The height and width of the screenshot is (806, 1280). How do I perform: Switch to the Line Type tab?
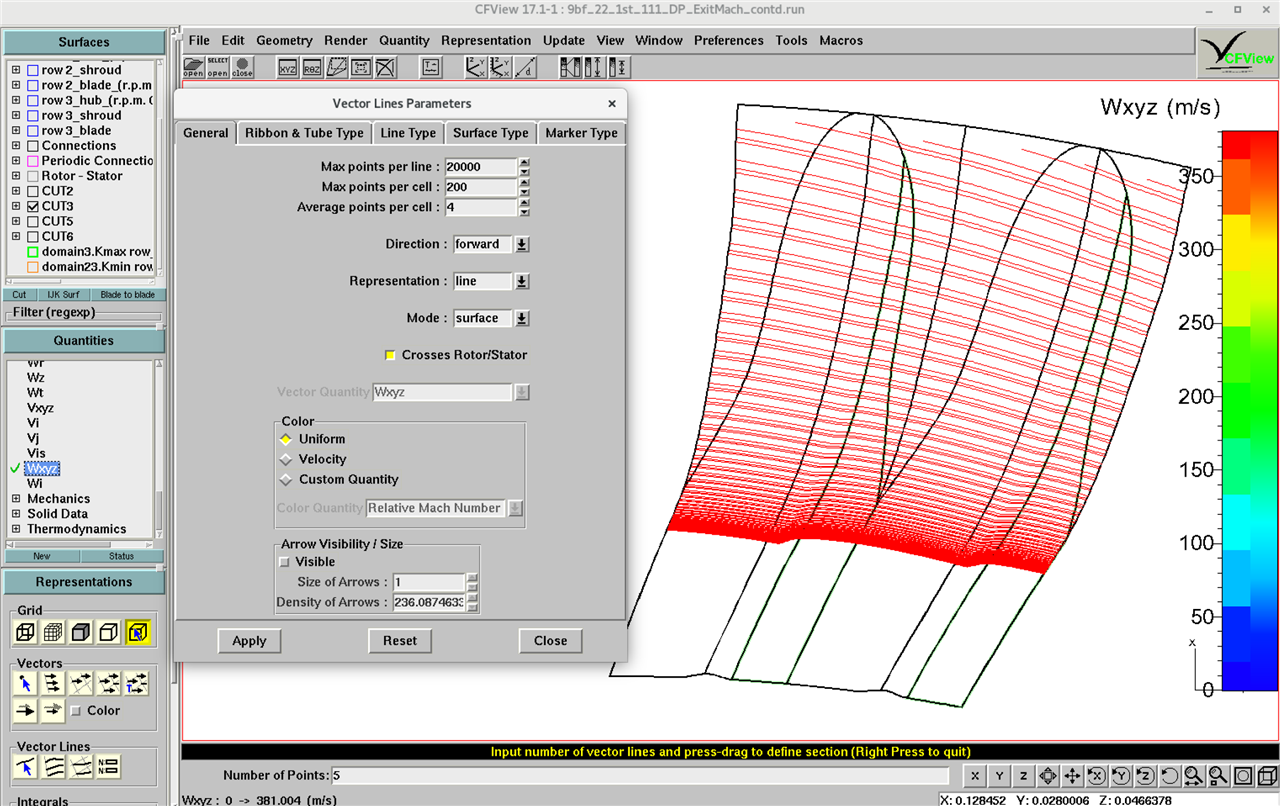coord(408,133)
